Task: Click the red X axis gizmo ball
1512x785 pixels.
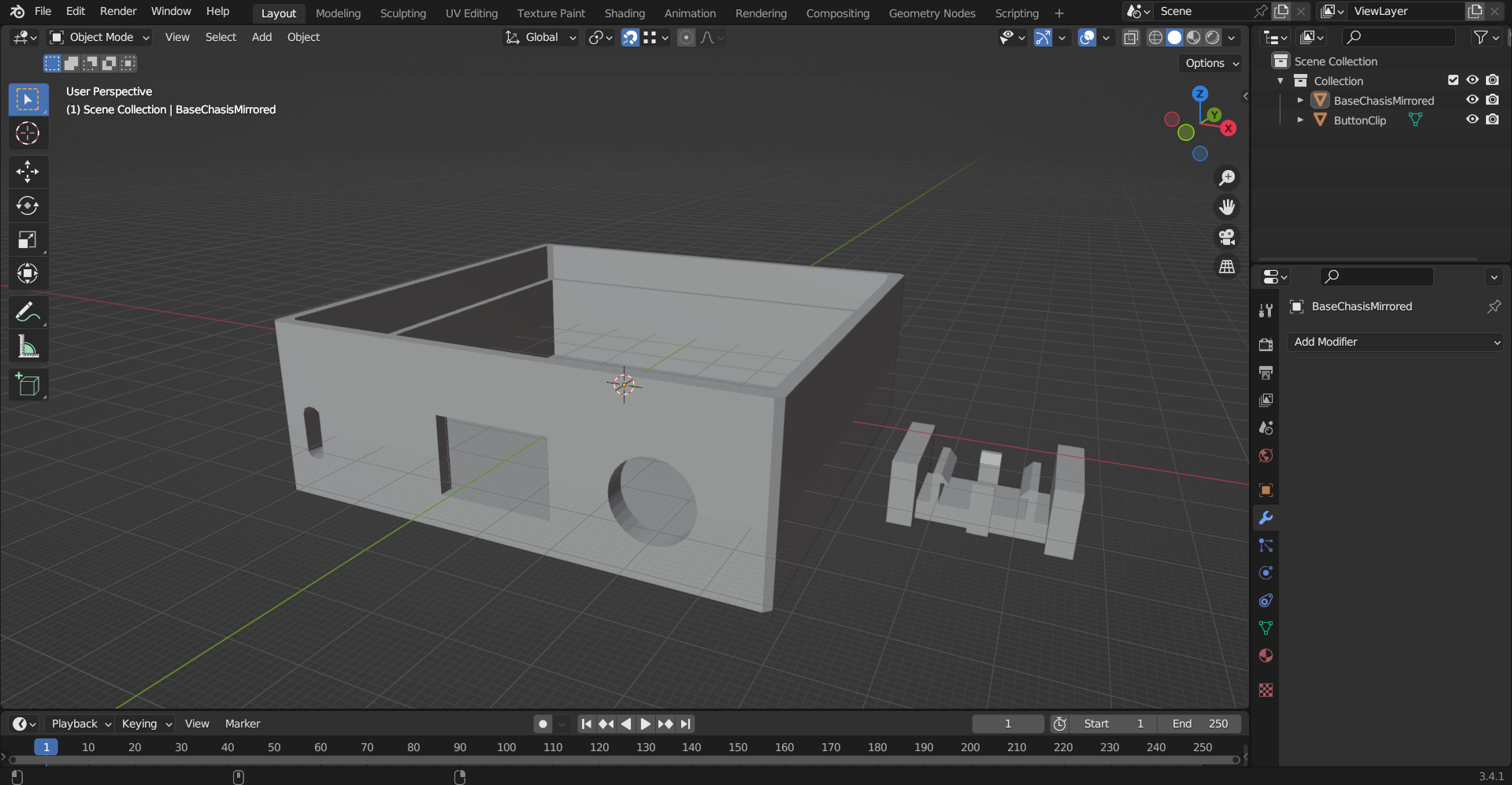Action: tap(1228, 128)
